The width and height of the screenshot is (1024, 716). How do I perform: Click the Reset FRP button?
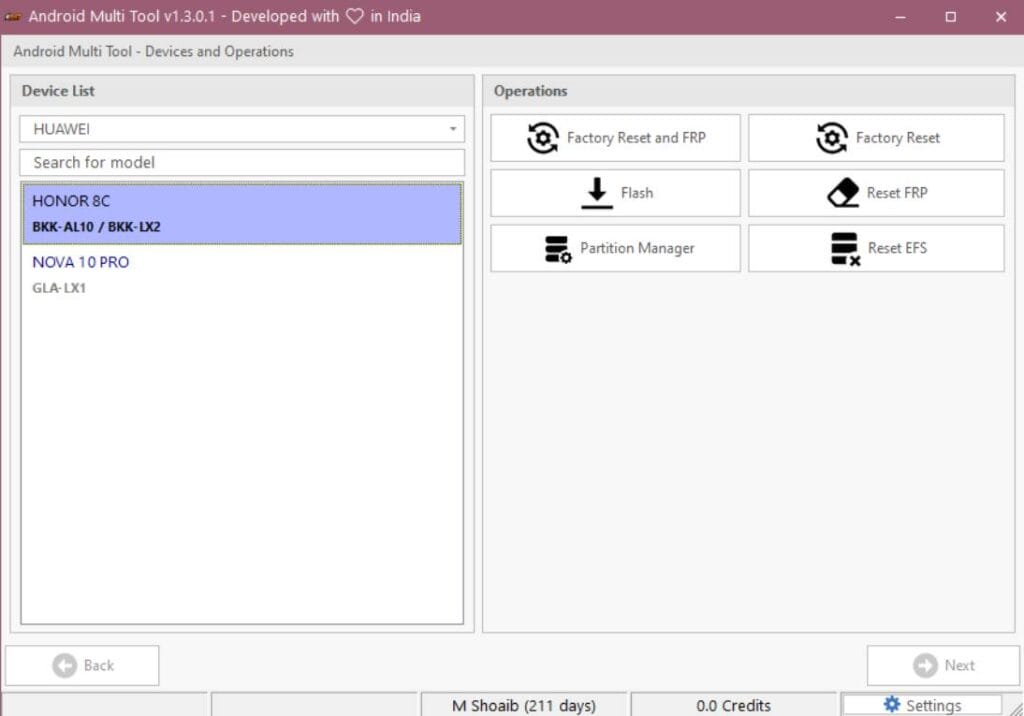(x=876, y=192)
